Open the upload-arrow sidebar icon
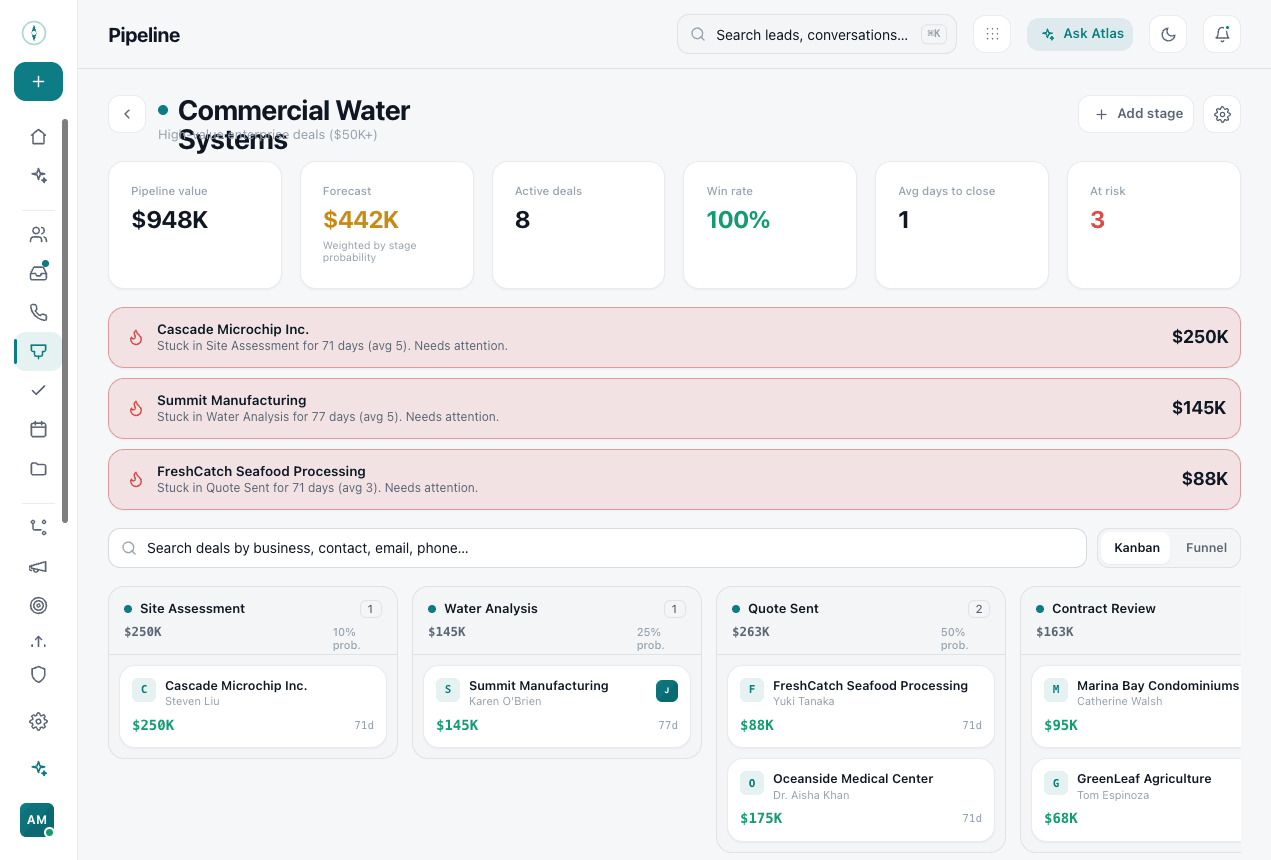 coord(38,641)
